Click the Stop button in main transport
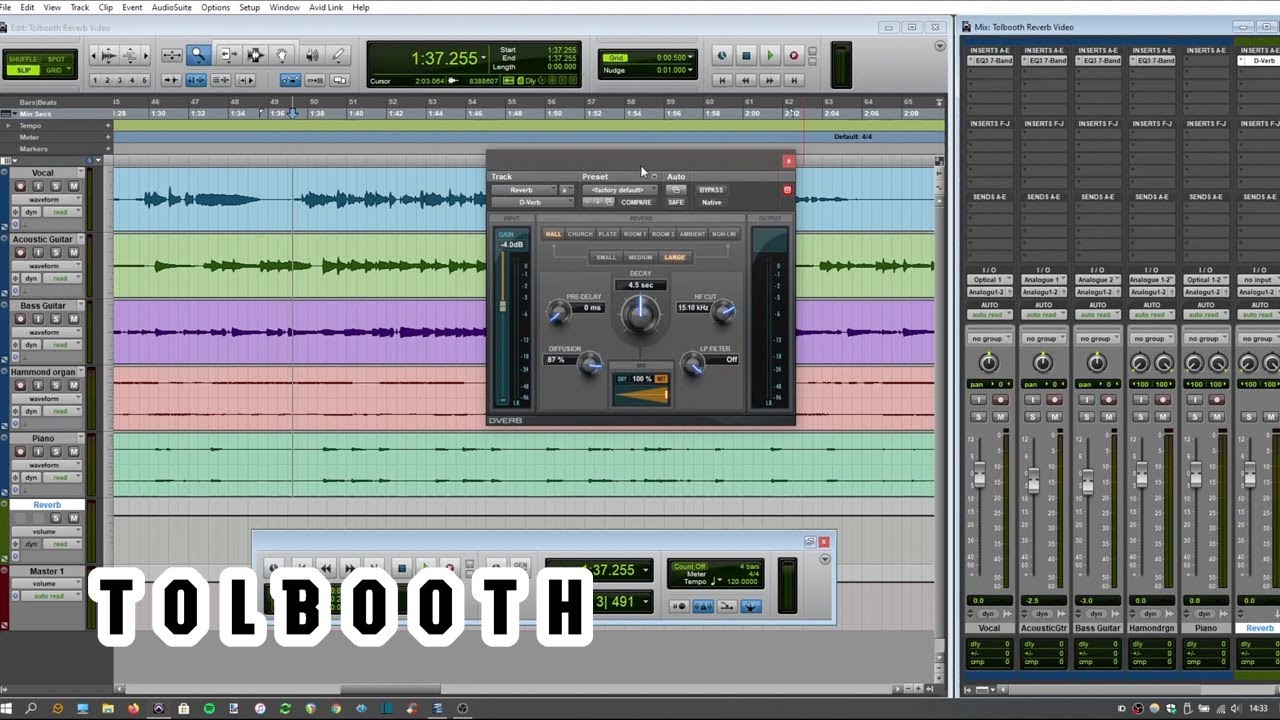This screenshot has height=720, width=1280. pos(746,56)
